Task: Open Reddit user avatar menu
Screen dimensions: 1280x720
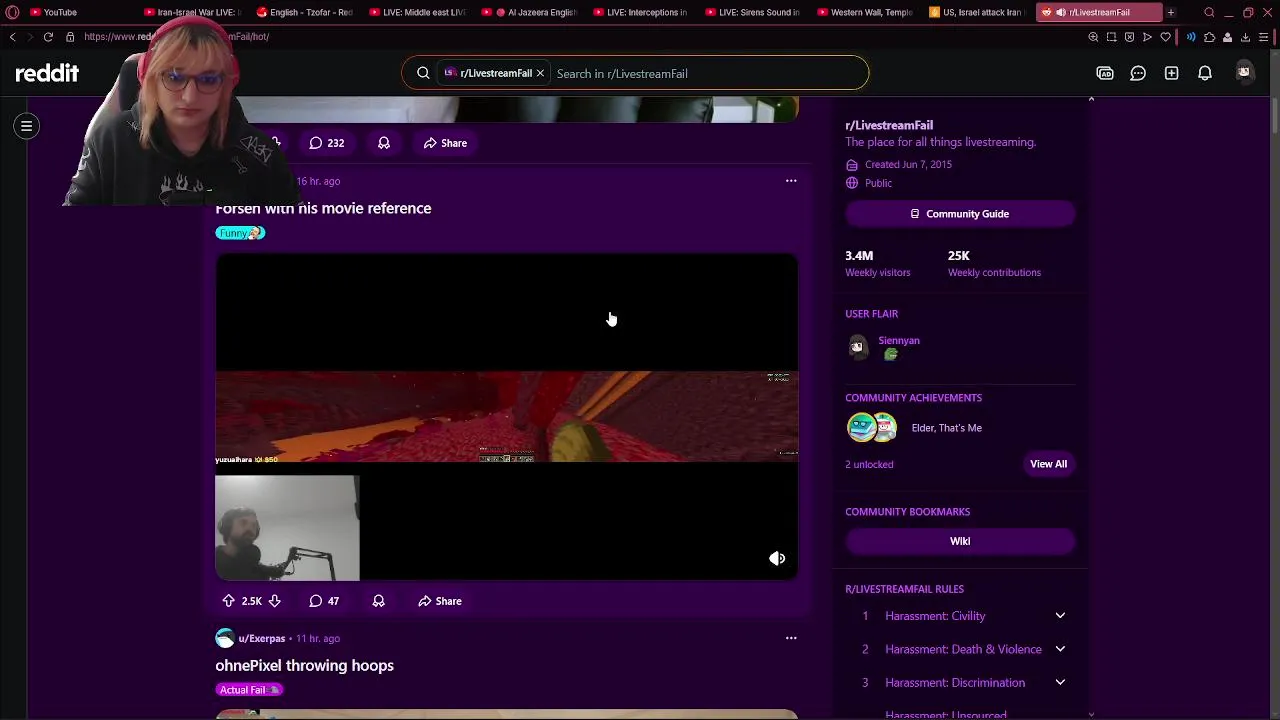Action: [x=1244, y=73]
